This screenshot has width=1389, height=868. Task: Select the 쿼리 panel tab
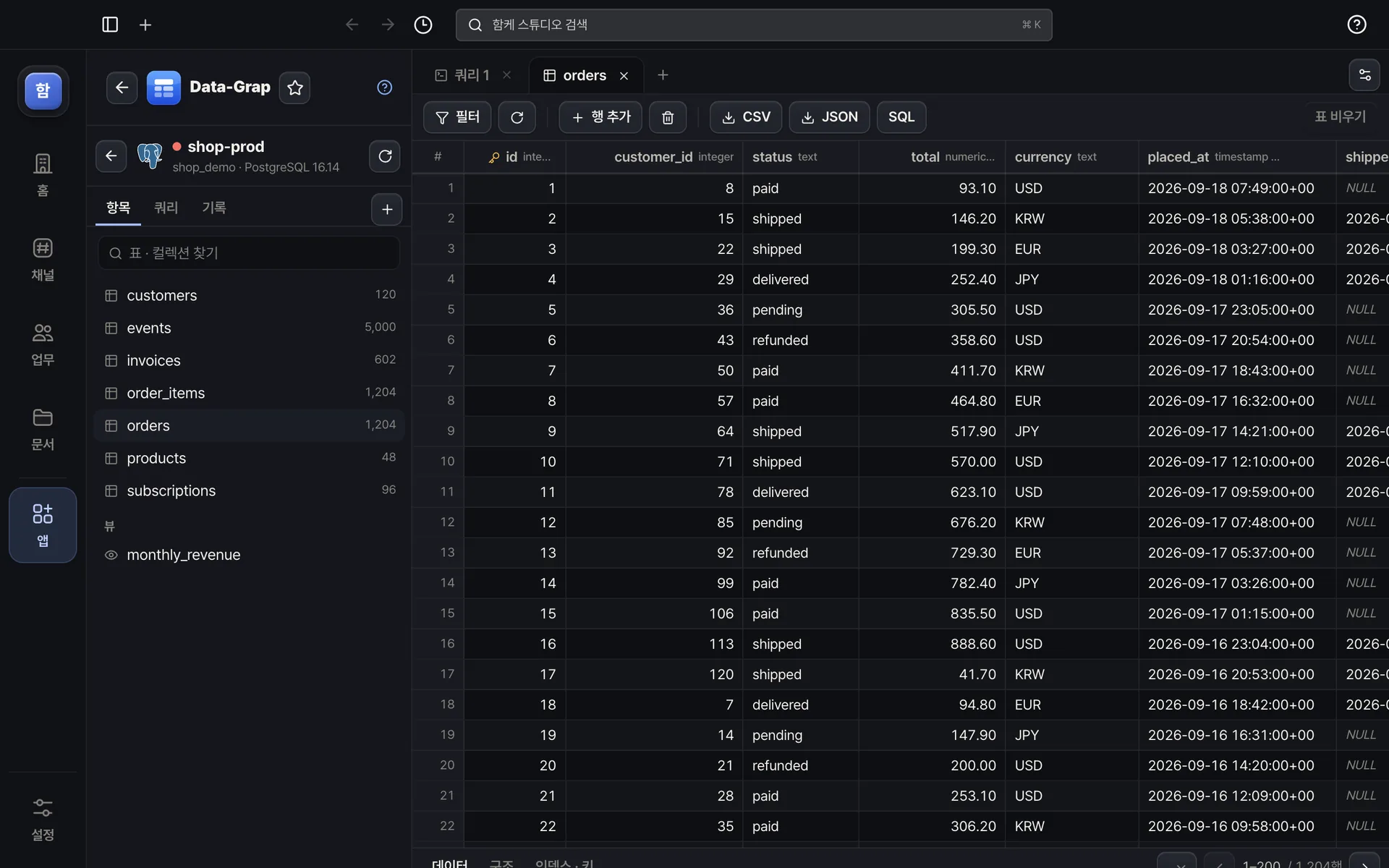tap(166, 208)
